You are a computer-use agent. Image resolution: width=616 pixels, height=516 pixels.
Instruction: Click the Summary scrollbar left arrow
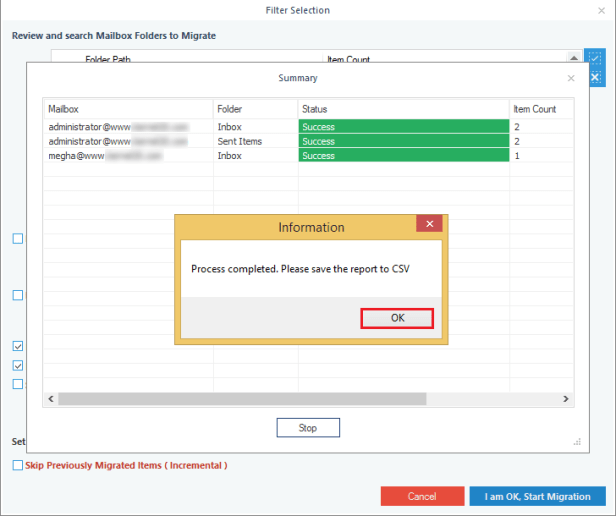[x=51, y=399]
